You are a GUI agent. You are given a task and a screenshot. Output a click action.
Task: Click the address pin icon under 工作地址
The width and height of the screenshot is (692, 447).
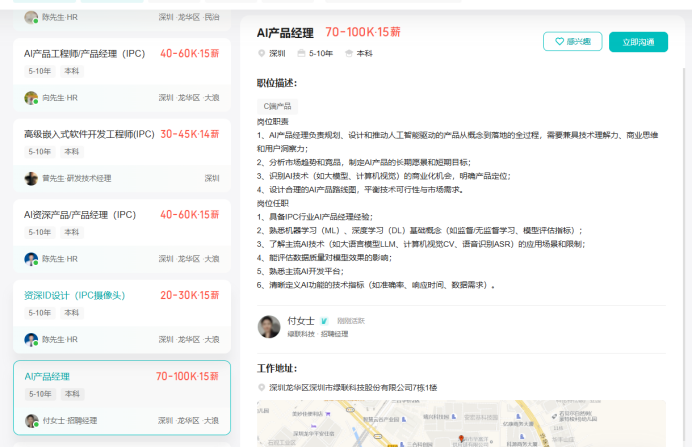pos(262,386)
